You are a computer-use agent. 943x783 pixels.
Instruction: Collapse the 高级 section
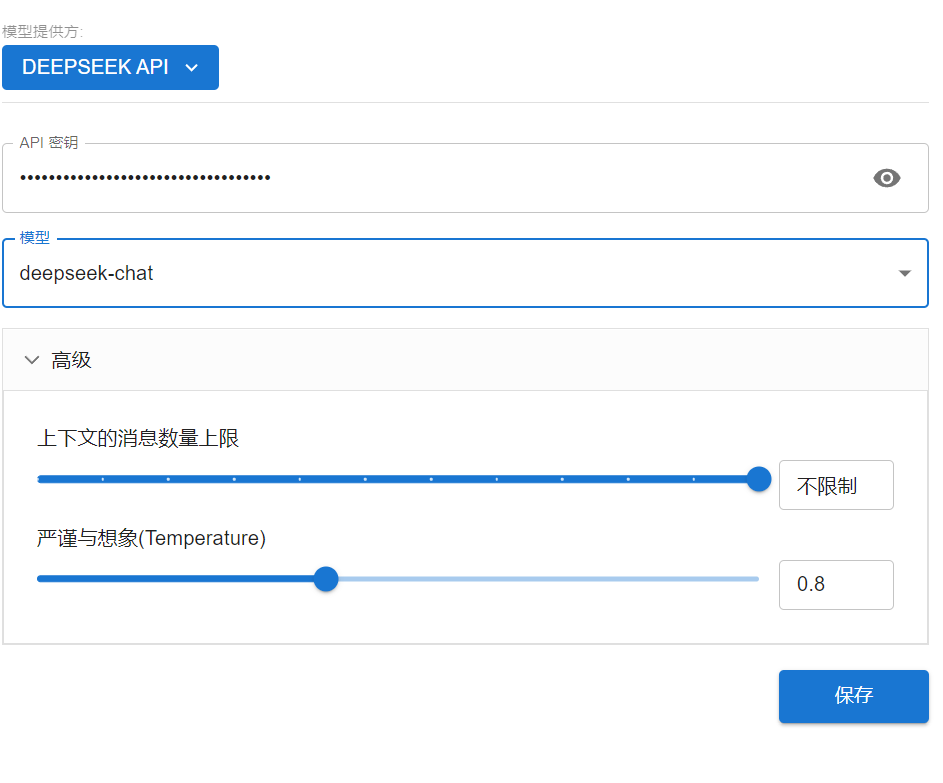click(465, 360)
